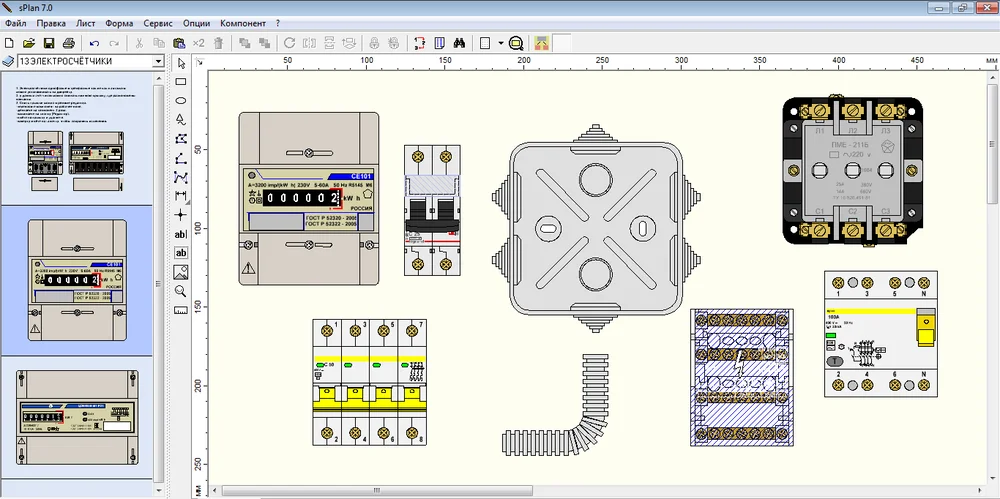The width and height of the screenshot is (1000, 499).
Task: Click the Print icon in toolbar
Action: coord(68,43)
